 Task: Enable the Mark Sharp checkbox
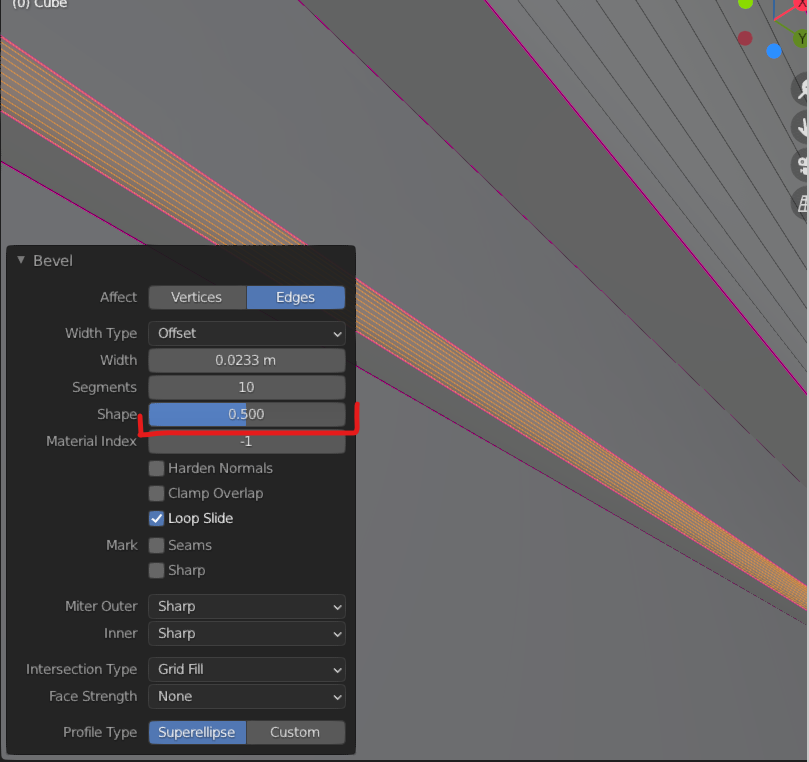pyautogui.click(x=156, y=570)
